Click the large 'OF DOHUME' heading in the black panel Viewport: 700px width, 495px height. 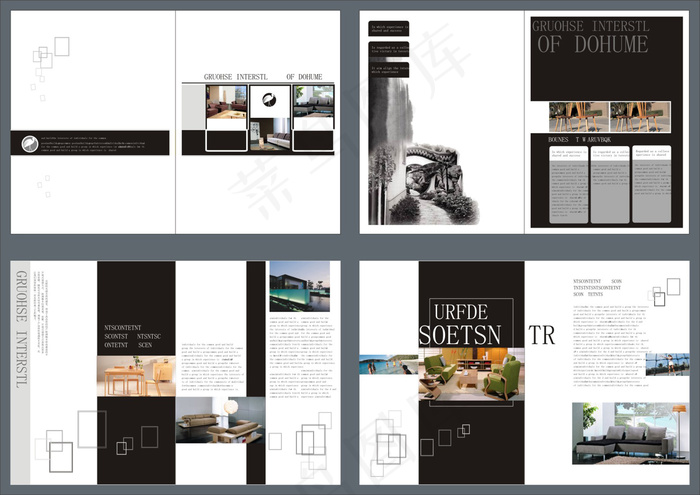click(592, 44)
